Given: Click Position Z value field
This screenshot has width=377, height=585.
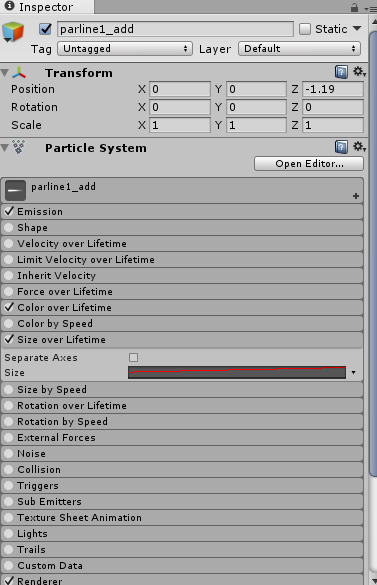Looking at the screenshot, I should 333,89.
